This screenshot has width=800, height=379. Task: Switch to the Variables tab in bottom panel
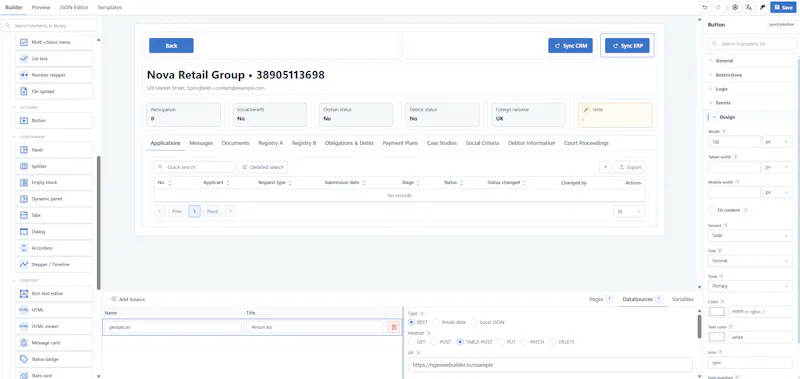coord(683,299)
